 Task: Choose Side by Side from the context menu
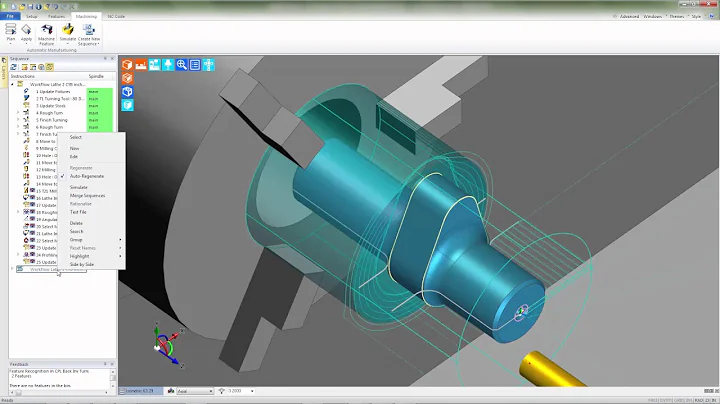click(x=82, y=264)
